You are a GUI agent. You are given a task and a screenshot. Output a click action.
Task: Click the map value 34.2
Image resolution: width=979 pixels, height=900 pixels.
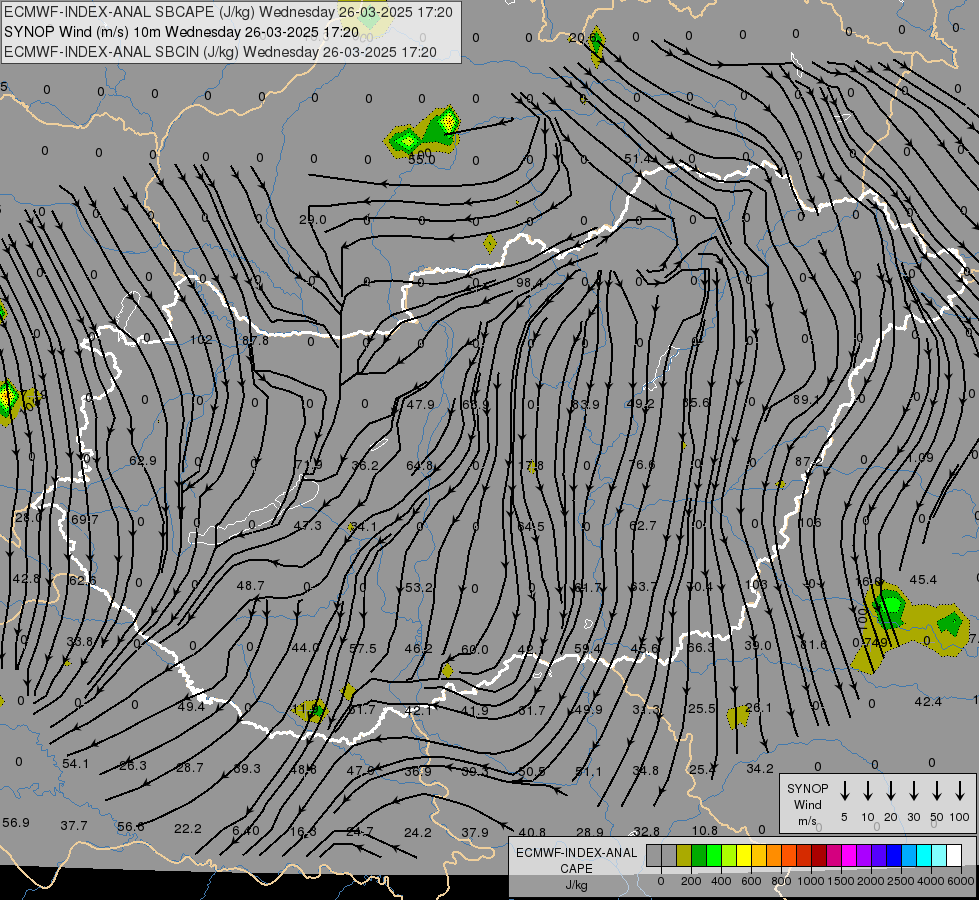pos(760,769)
